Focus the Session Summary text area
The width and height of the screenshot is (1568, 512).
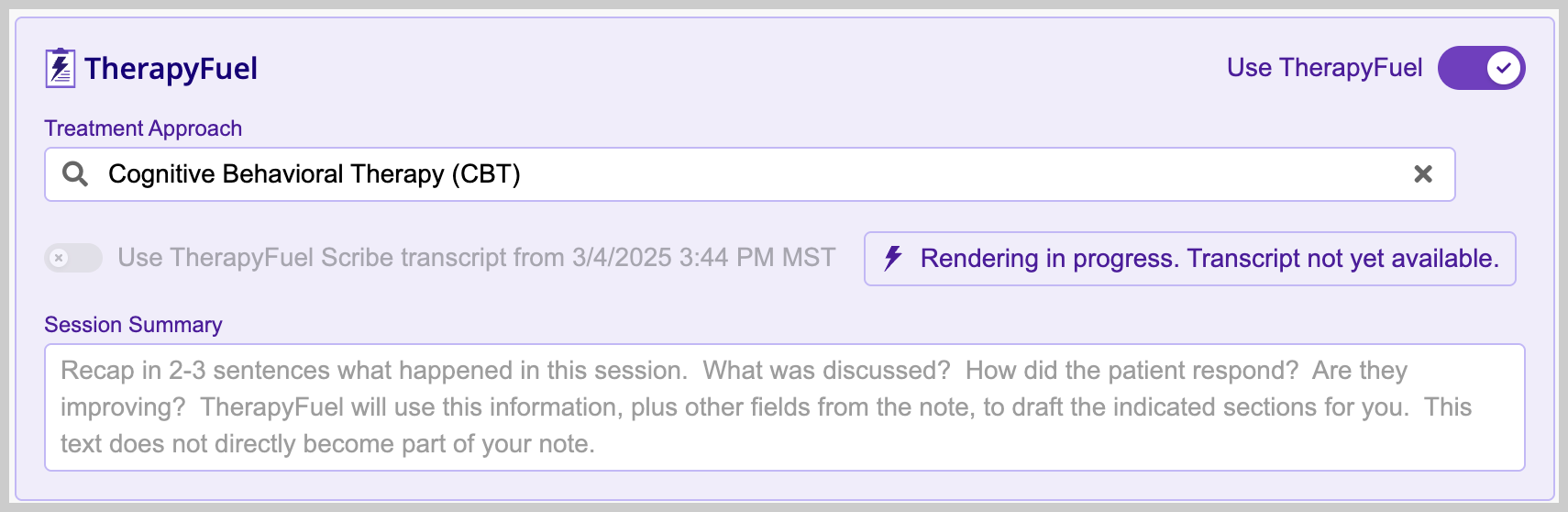tap(784, 407)
